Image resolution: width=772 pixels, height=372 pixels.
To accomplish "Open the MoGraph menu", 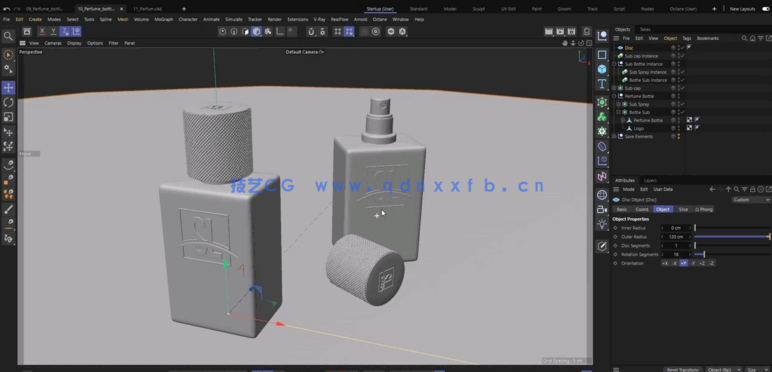I will coord(163,19).
